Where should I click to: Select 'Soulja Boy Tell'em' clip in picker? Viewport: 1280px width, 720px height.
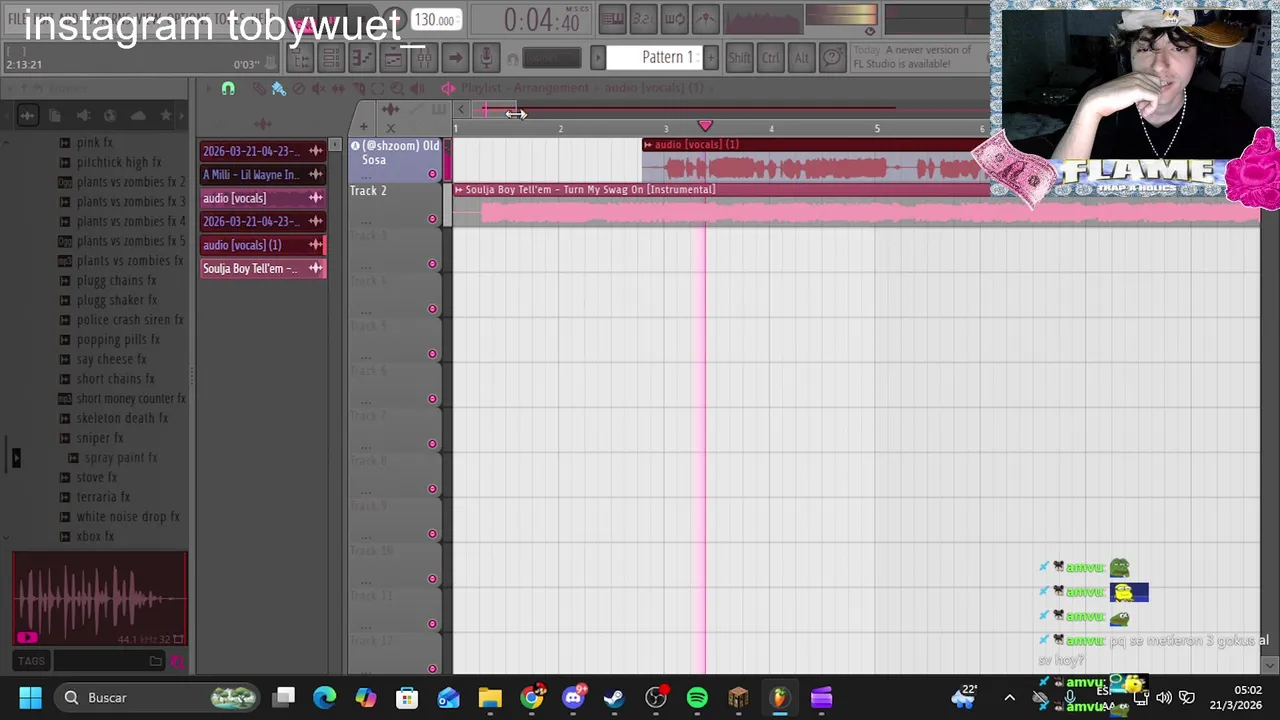pos(263,268)
